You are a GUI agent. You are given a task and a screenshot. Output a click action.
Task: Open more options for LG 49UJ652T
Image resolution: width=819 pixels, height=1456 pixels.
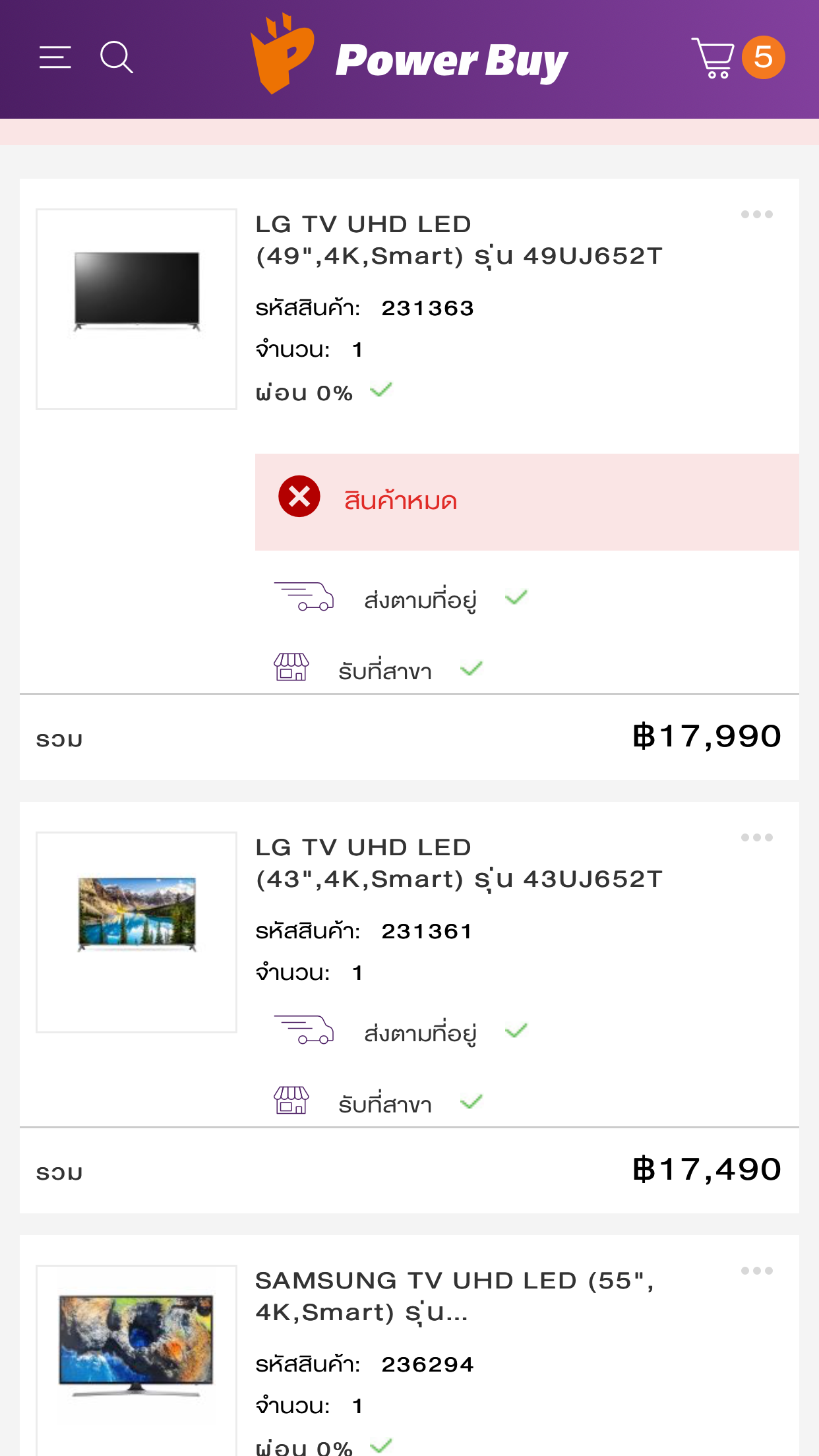pos(756,214)
